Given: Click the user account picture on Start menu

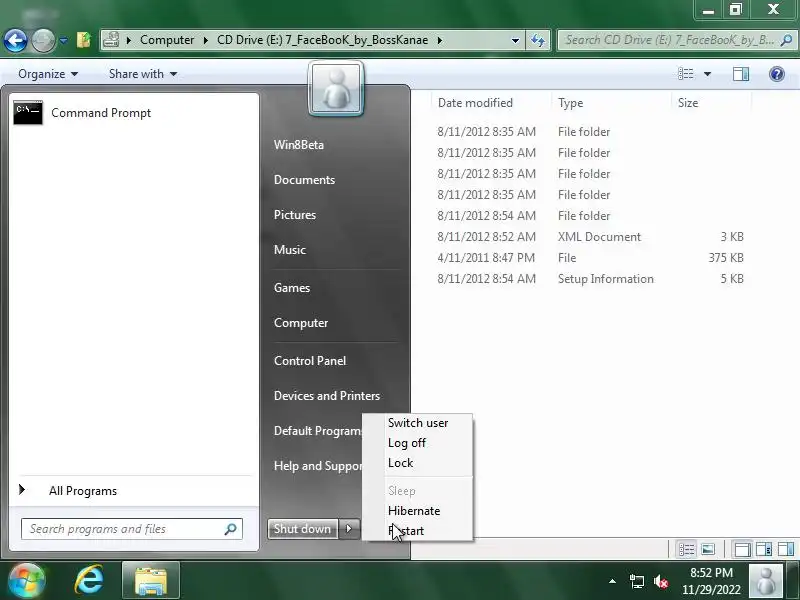Looking at the screenshot, I should 336,89.
